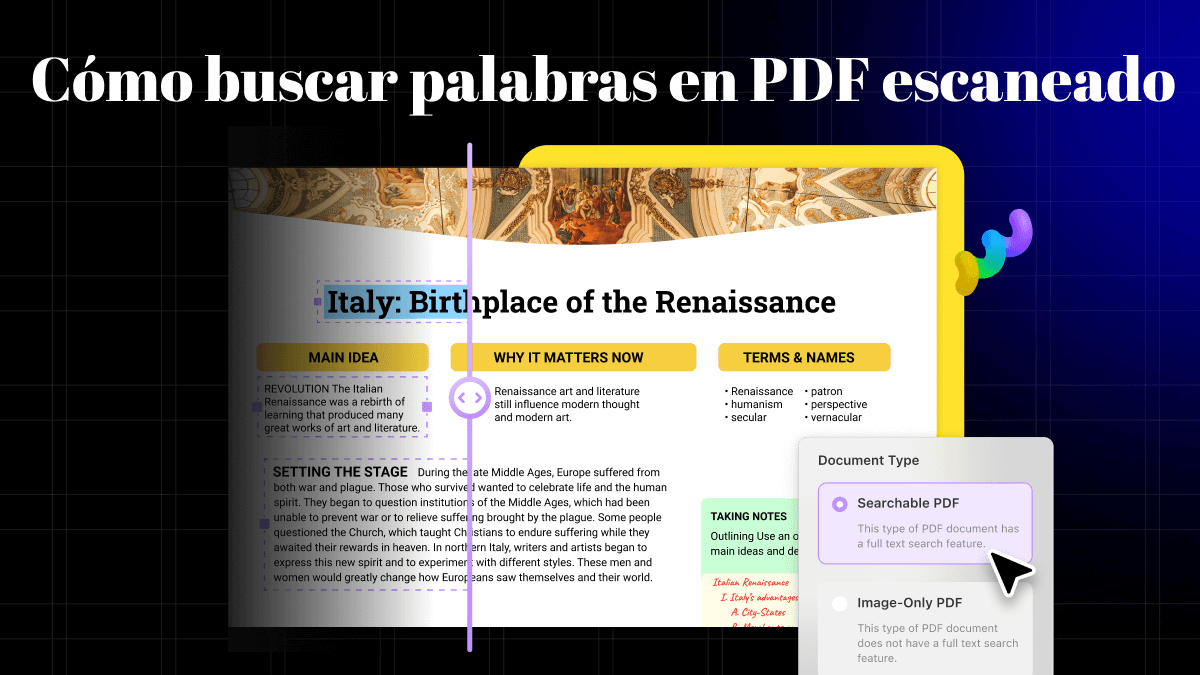The width and height of the screenshot is (1200, 675).
Task: Select the purple handle left of the title
Action: coord(320,302)
